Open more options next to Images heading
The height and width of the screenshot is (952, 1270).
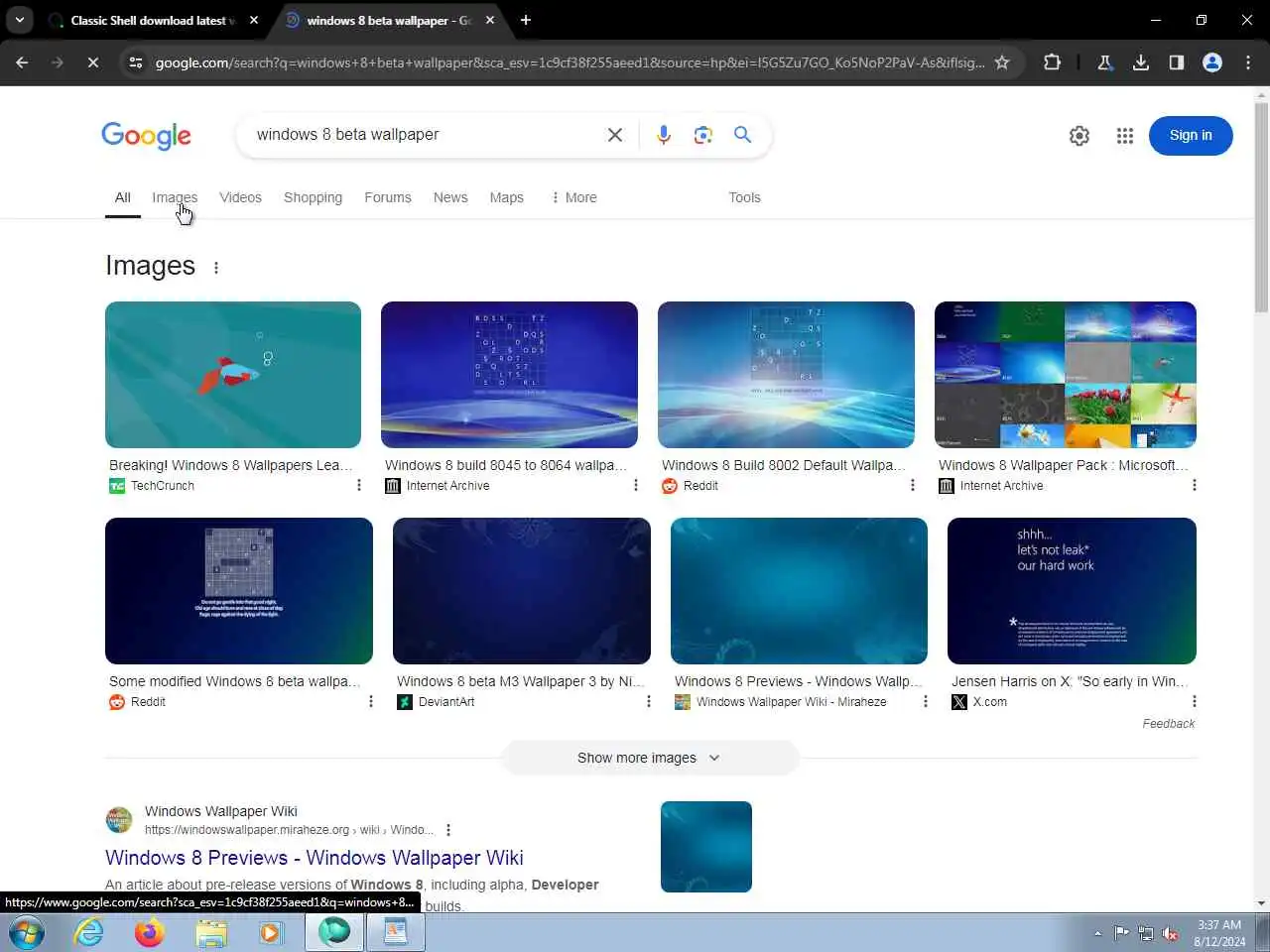tap(216, 267)
